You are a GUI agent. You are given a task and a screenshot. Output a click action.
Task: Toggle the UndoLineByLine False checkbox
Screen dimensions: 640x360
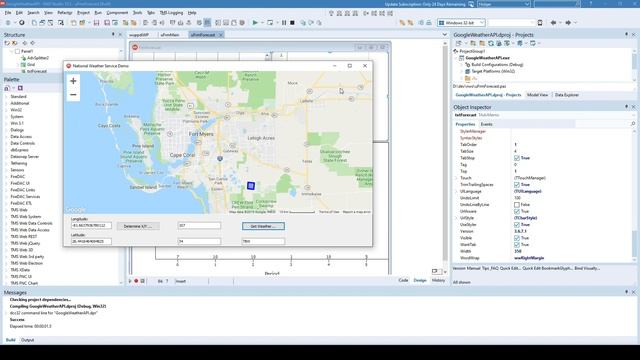tap(517, 205)
